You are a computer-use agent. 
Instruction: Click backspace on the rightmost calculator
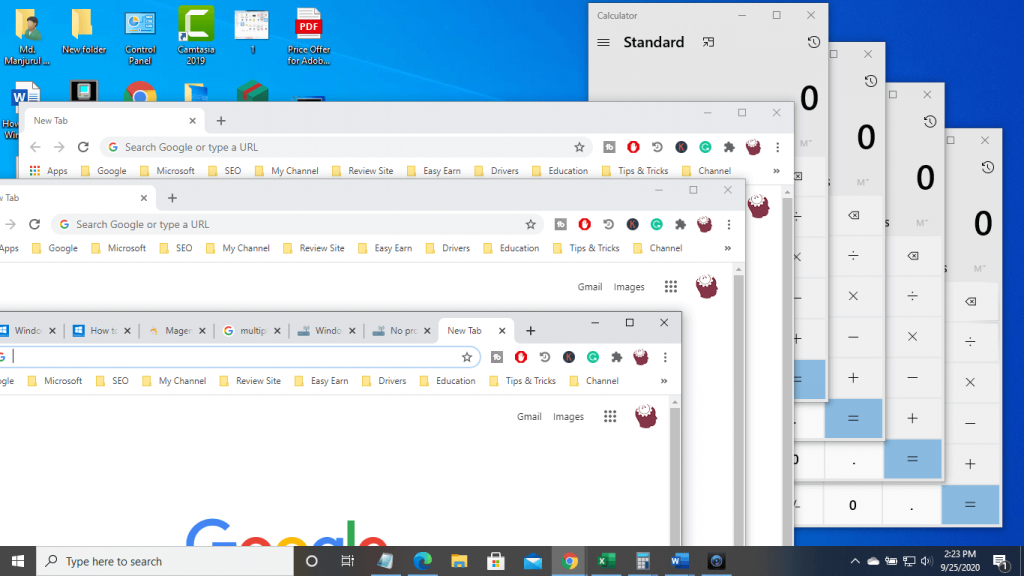point(970,302)
